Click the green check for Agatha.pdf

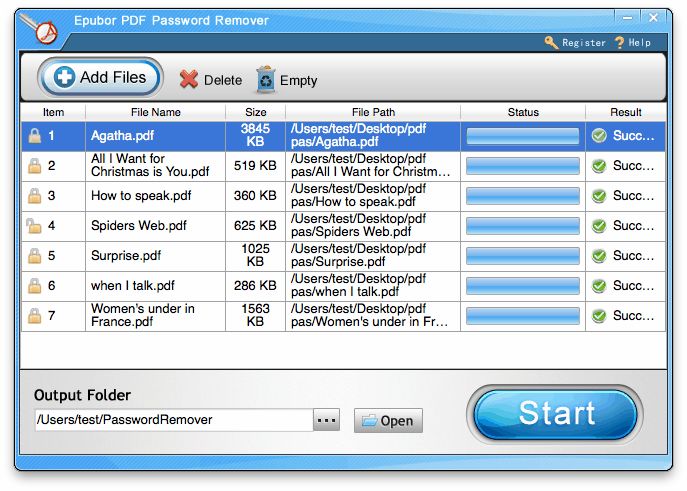[599, 136]
